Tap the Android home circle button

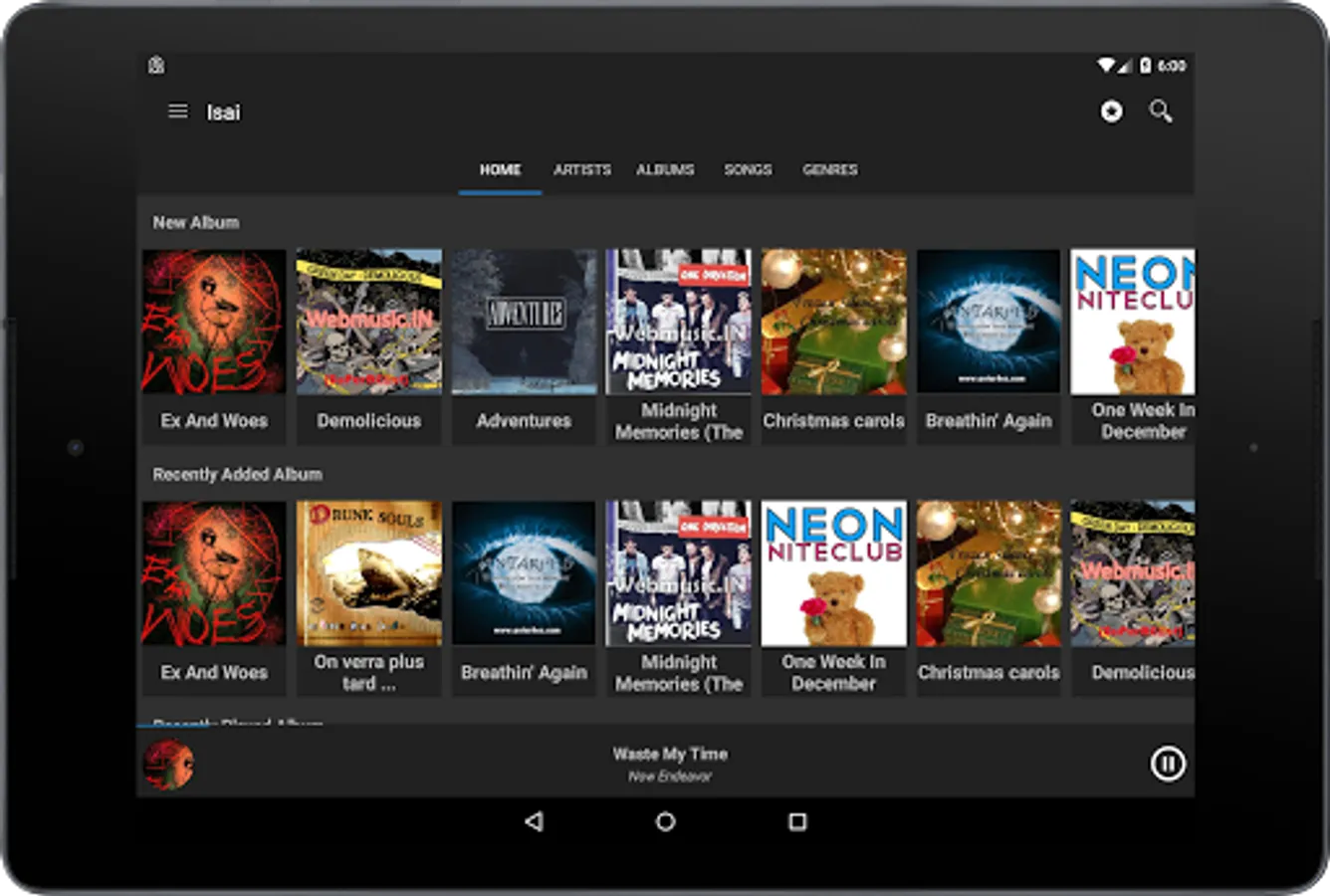click(x=665, y=821)
